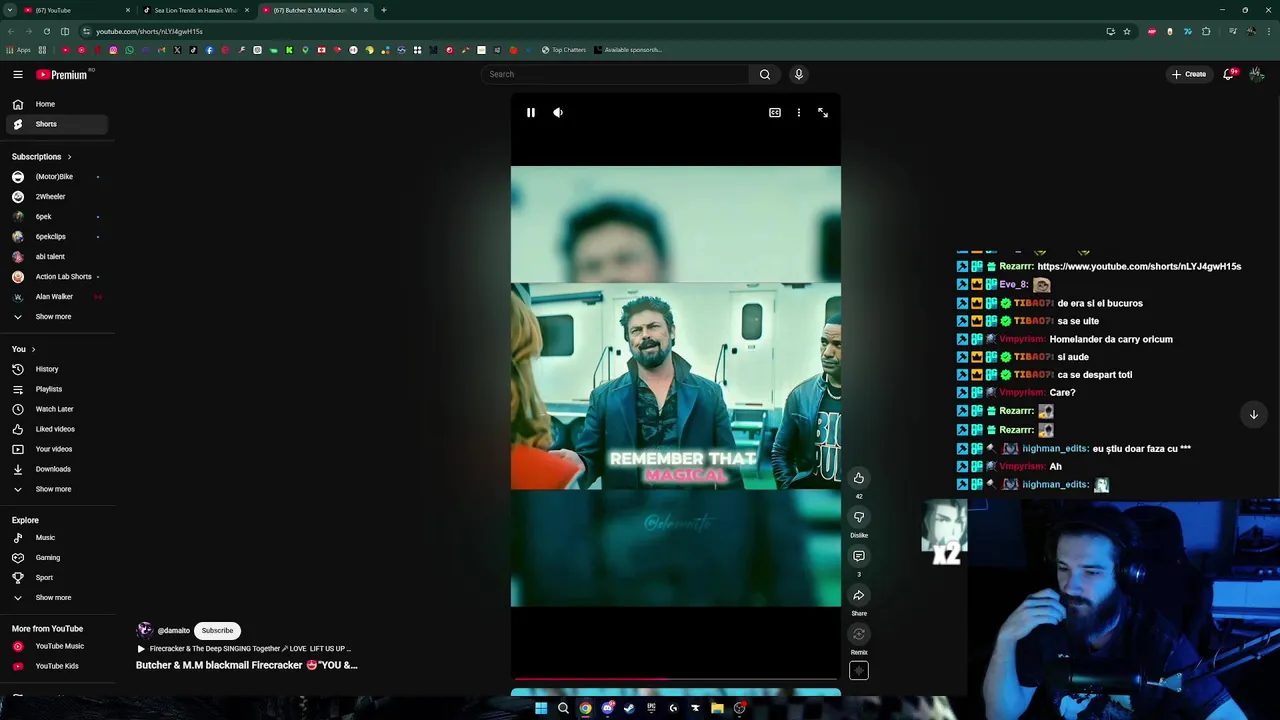Open (Motor)Bike subscription channel
1280x720 pixels.
[x=57, y=177]
